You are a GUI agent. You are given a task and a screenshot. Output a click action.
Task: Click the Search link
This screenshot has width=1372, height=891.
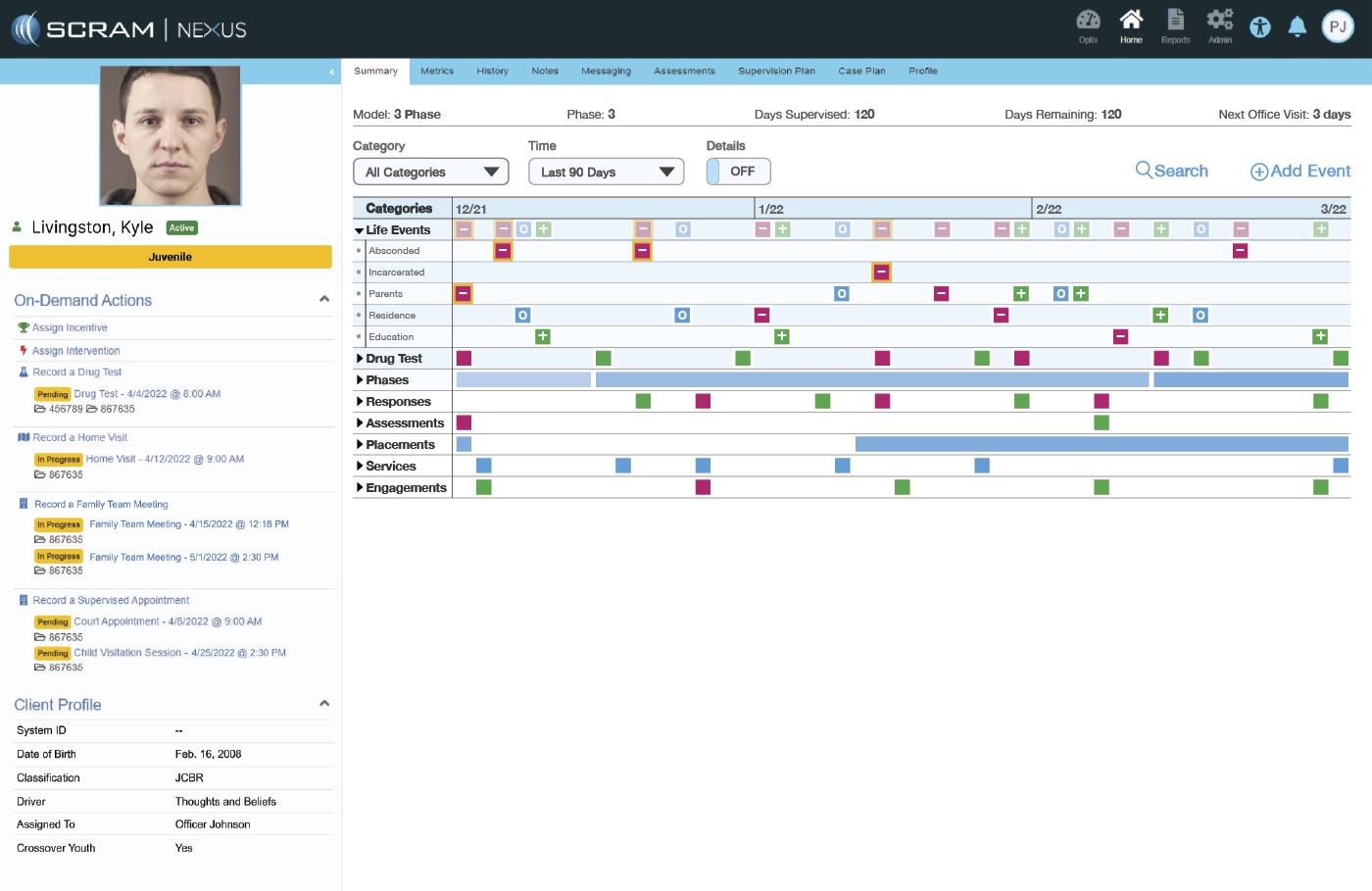(x=1171, y=172)
